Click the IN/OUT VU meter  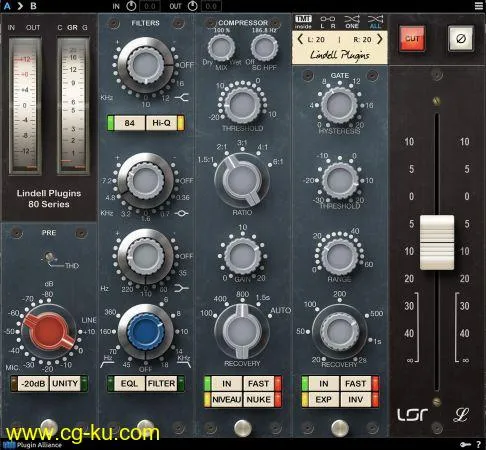coord(25,105)
